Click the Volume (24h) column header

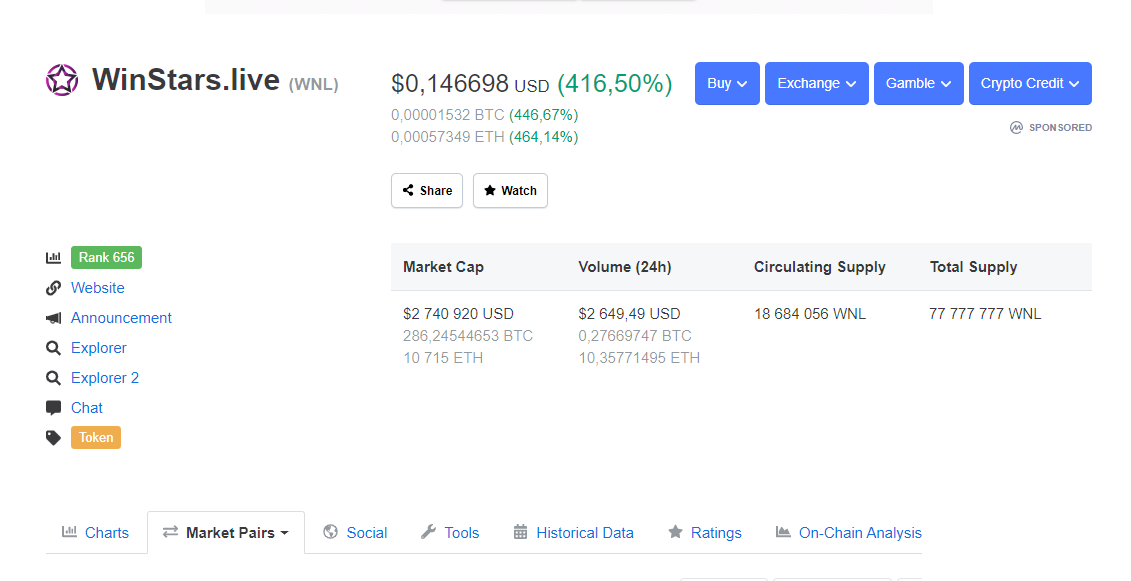[x=625, y=267]
